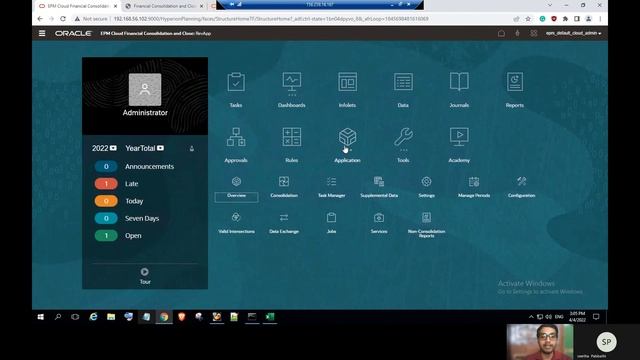Open Chrome from the taskbar
The width and height of the screenshot is (640, 360).
tap(164, 317)
